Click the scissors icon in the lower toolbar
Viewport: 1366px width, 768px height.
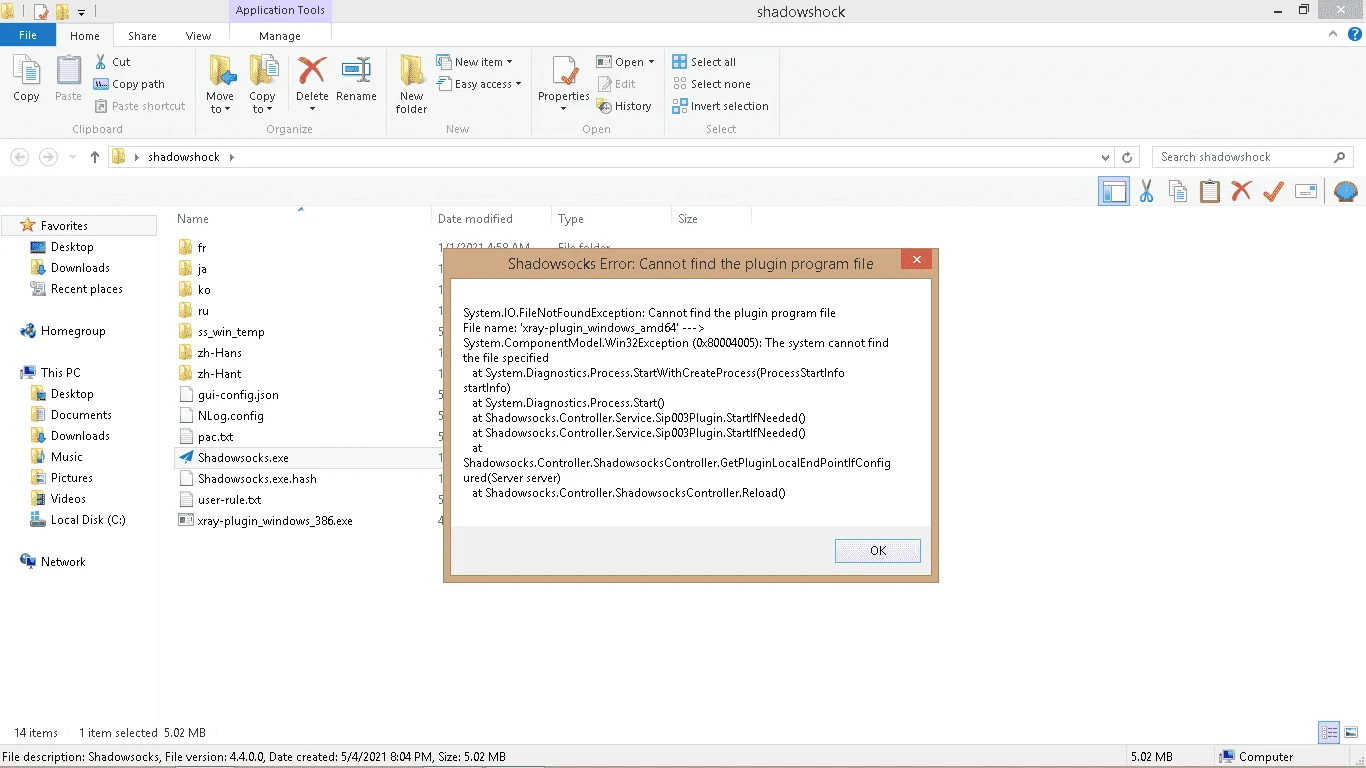click(x=1146, y=191)
